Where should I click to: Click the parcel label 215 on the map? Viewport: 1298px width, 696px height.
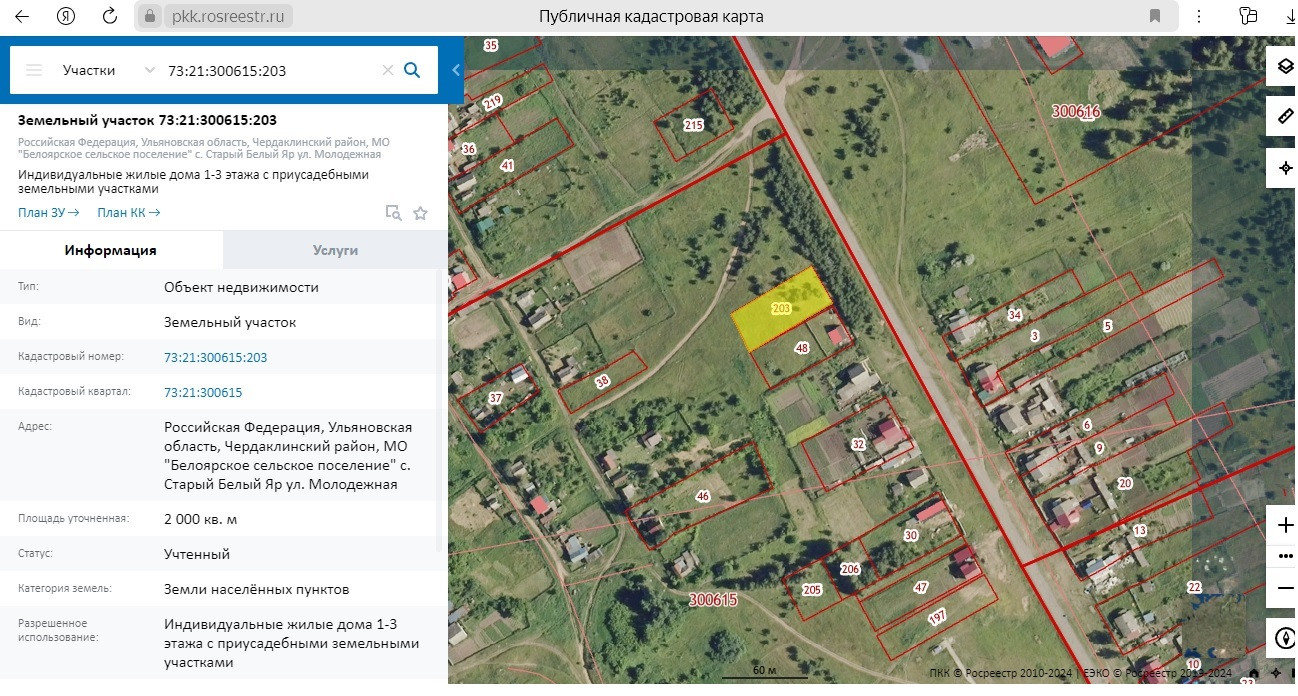point(693,125)
